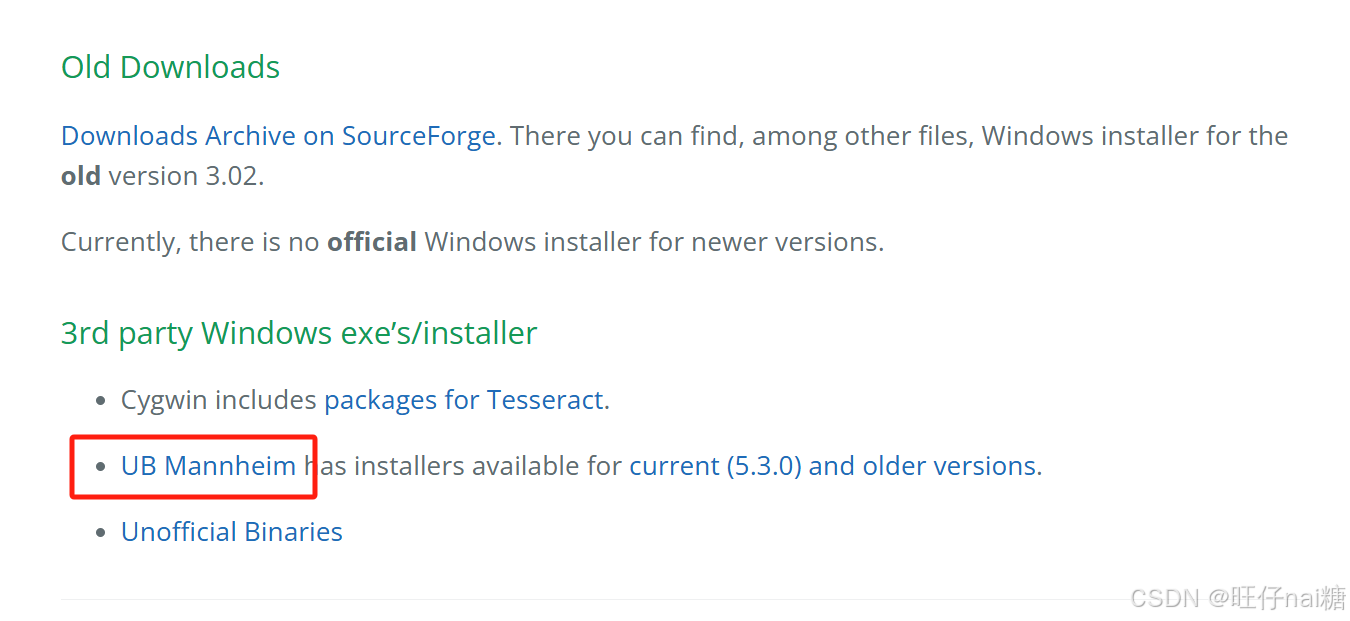
Task: Click the CSDN watermark text
Action: tap(1165, 598)
